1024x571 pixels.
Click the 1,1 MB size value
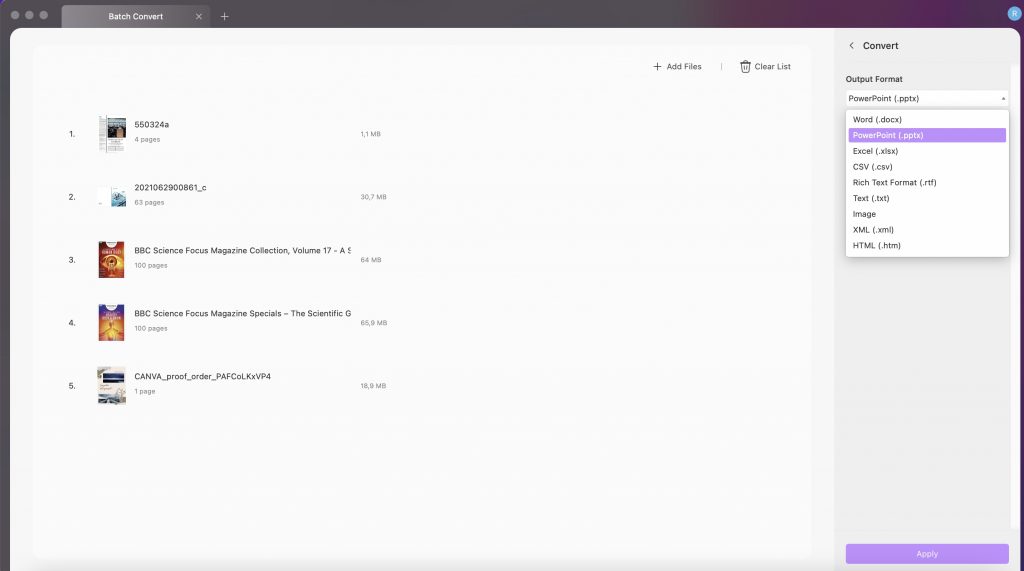[x=370, y=134]
